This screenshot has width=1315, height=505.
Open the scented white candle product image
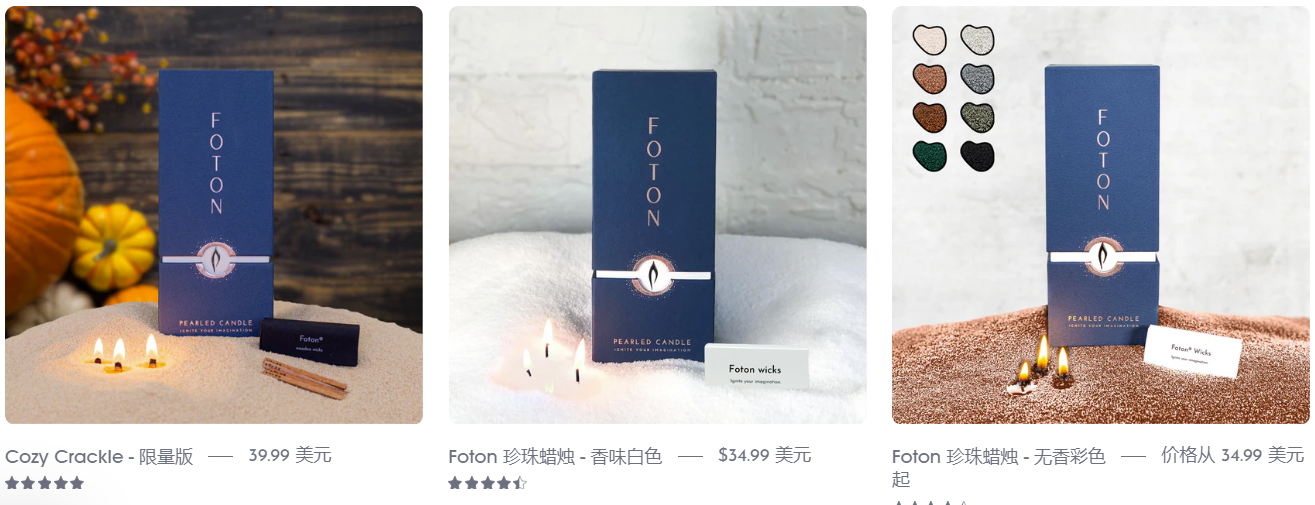[x=657, y=215]
